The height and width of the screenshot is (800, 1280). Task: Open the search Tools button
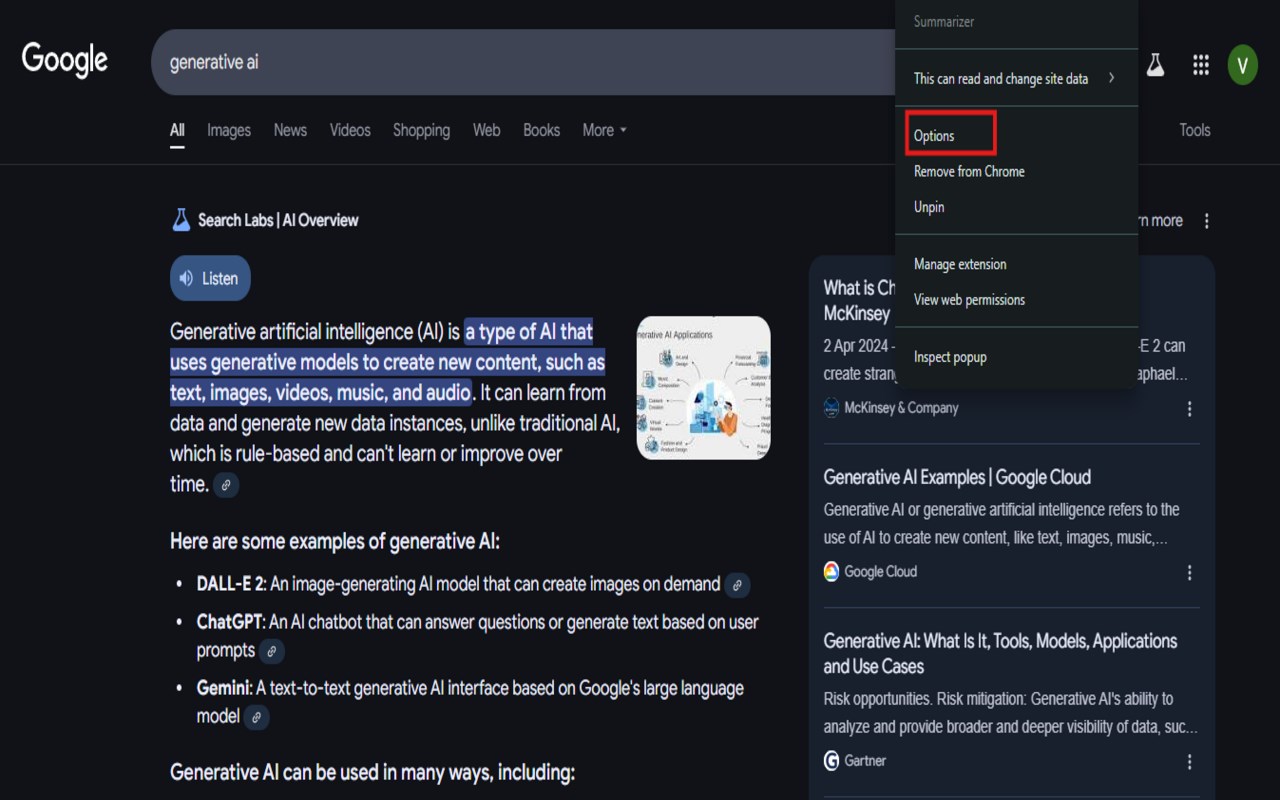(1194, 130)
